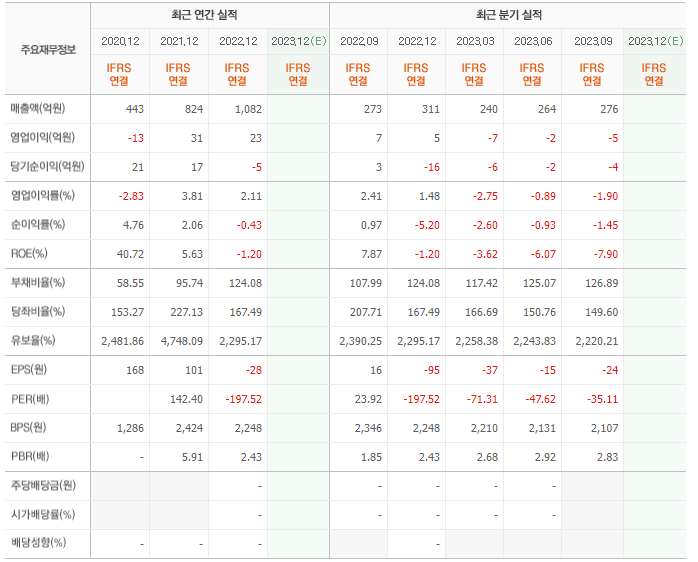Select the BPS(원) row label

28,428
